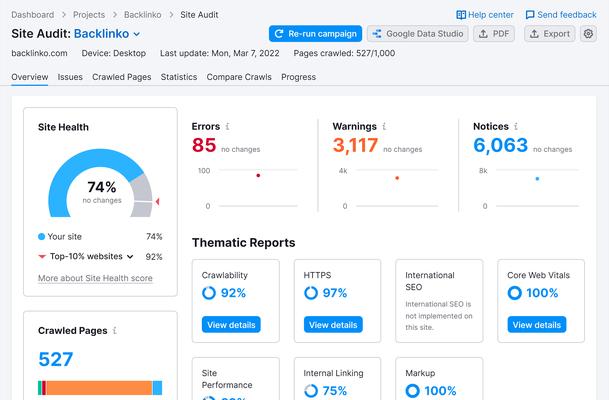Go to Projects breadcrumb
Image resolution: width=609 pixels, height=400 pixels.
pyautogui.click(x=89, y=15)
